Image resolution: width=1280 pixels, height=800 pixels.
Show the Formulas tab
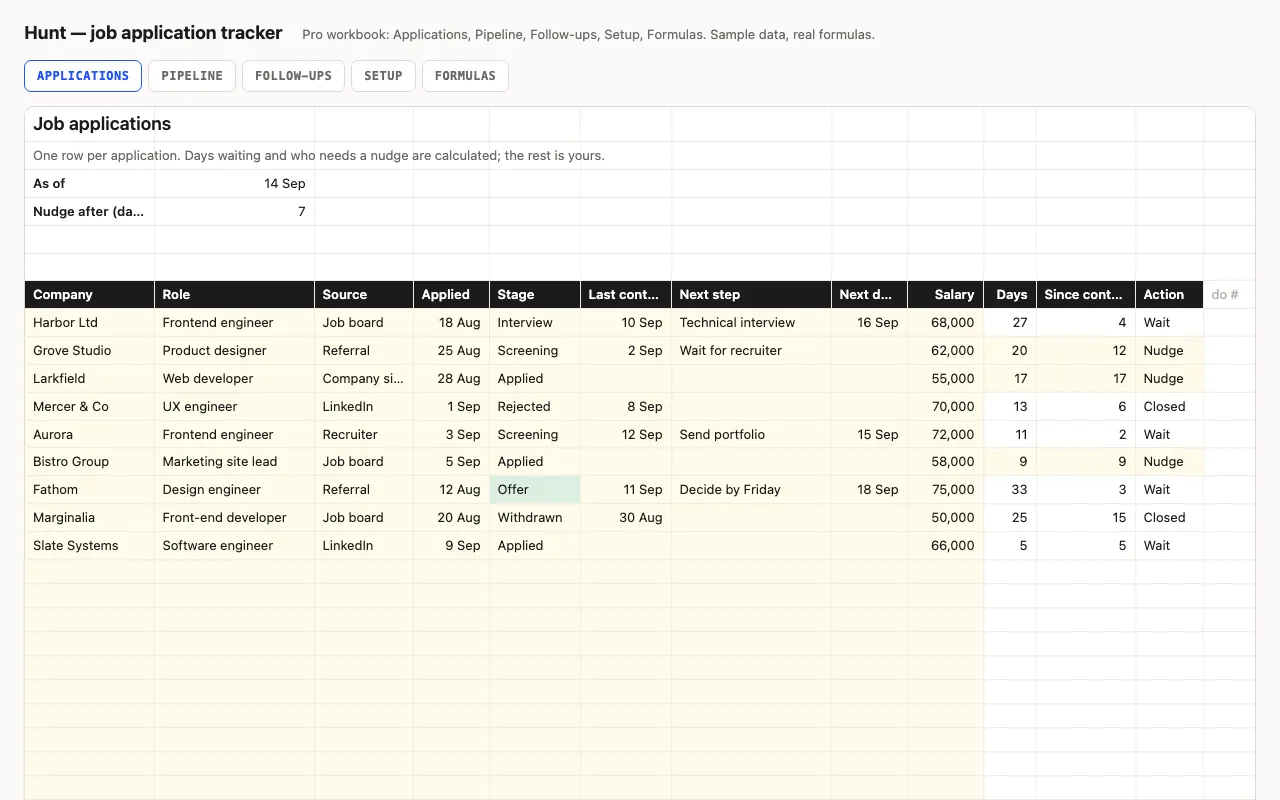[465, 76]
